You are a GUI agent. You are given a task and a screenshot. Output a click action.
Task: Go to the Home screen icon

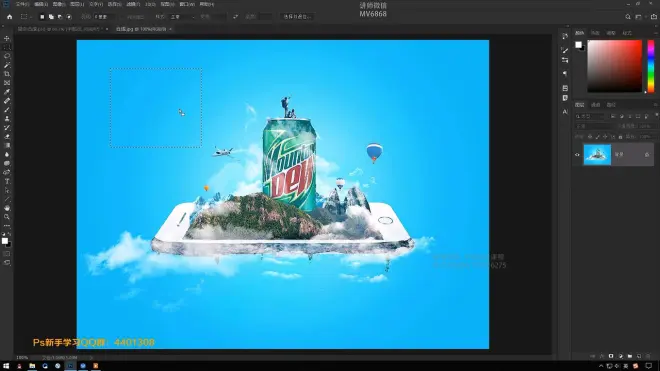pos(9,17)
